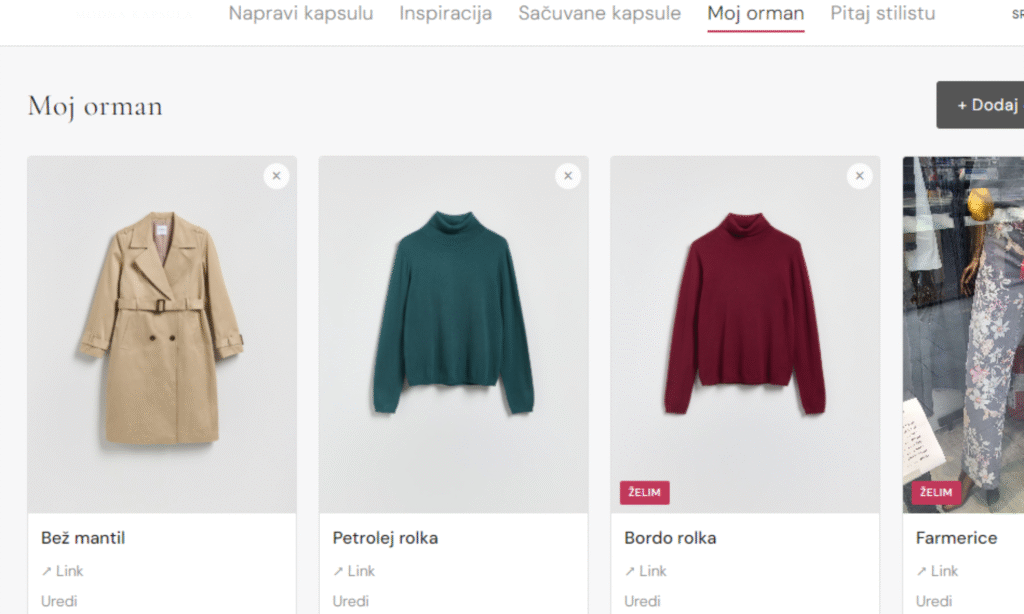Click the teal turtleneck photo
Viewport: 1024px width, 614px height.
[x=453, y=312]
